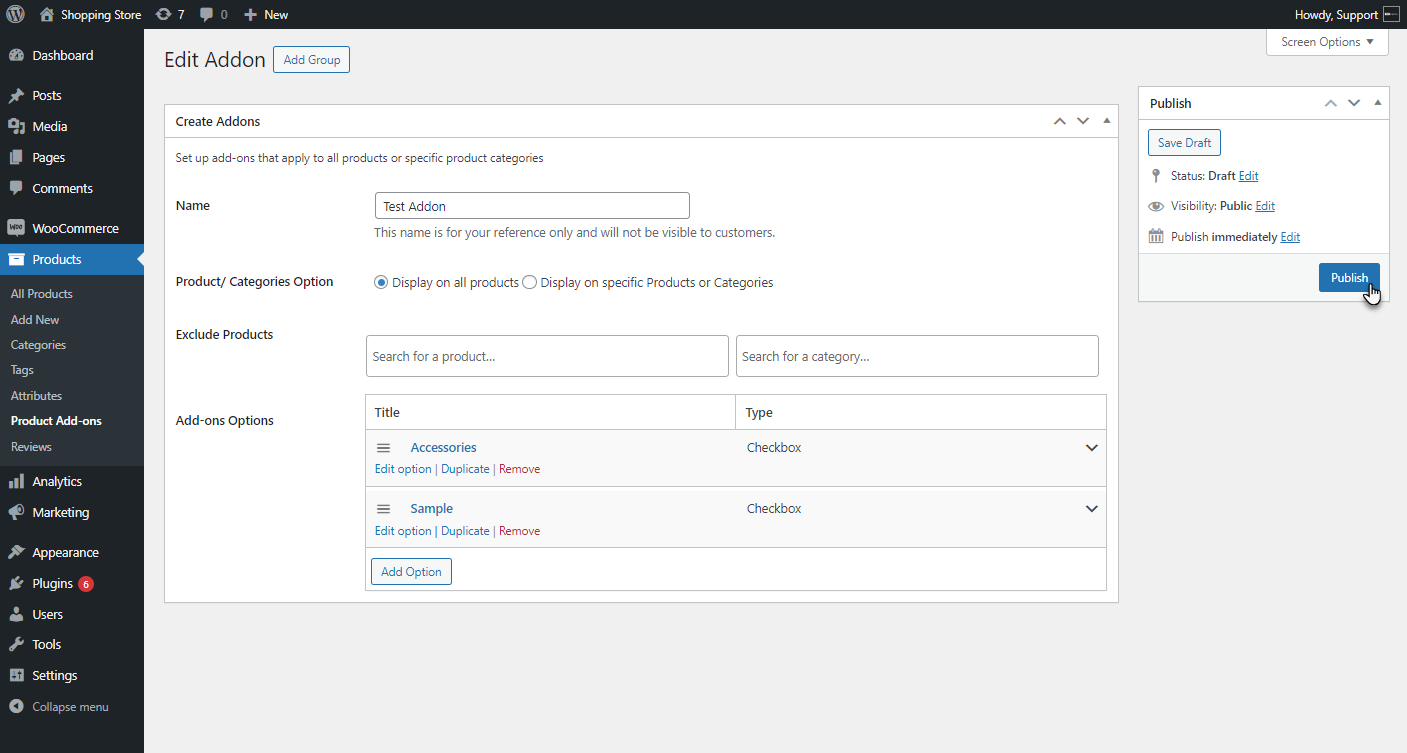The width and height of the screenshot is (1407, 753).
Task: Click the Search for a category field
Action: pyautogui.click(x=917, y=356)
